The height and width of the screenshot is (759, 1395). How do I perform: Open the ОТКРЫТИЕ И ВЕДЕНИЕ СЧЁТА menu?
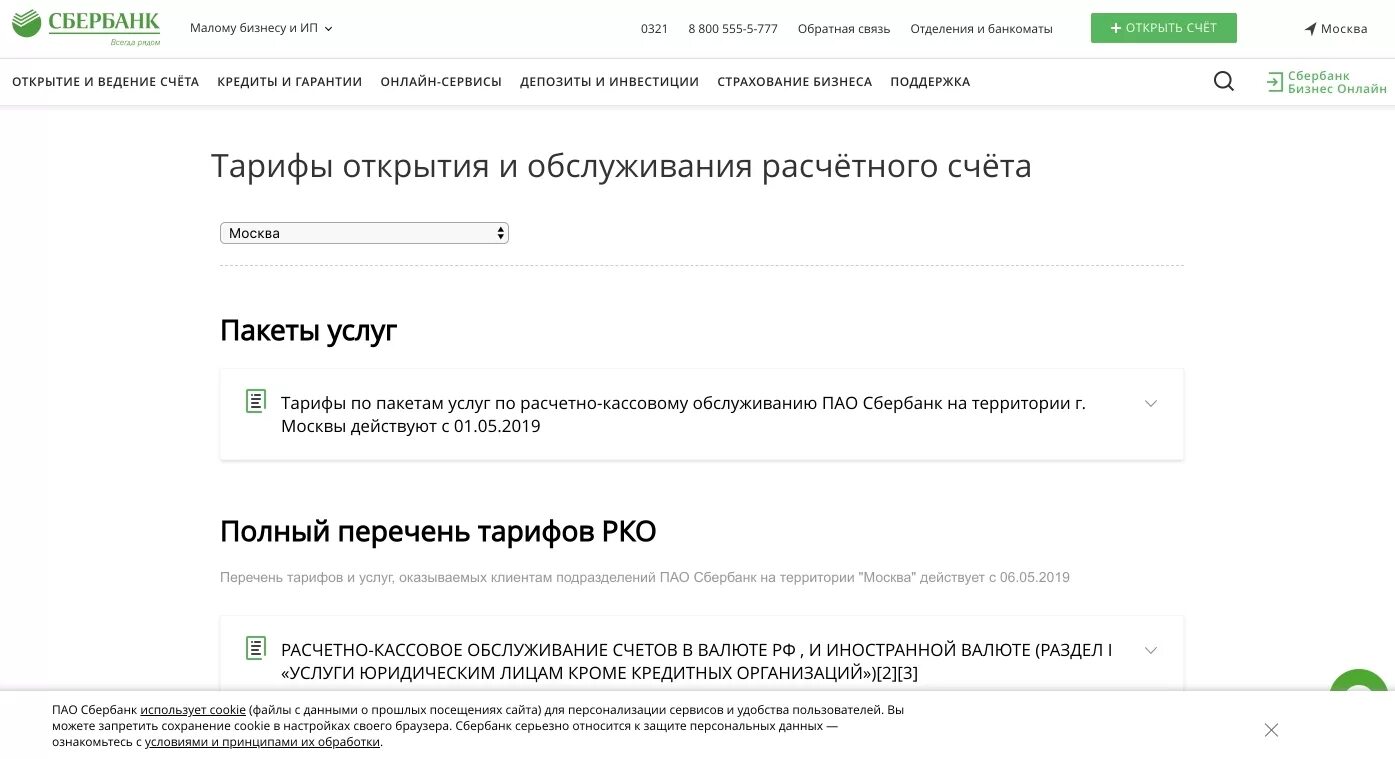pyautogui.click(x=105, y=82)
